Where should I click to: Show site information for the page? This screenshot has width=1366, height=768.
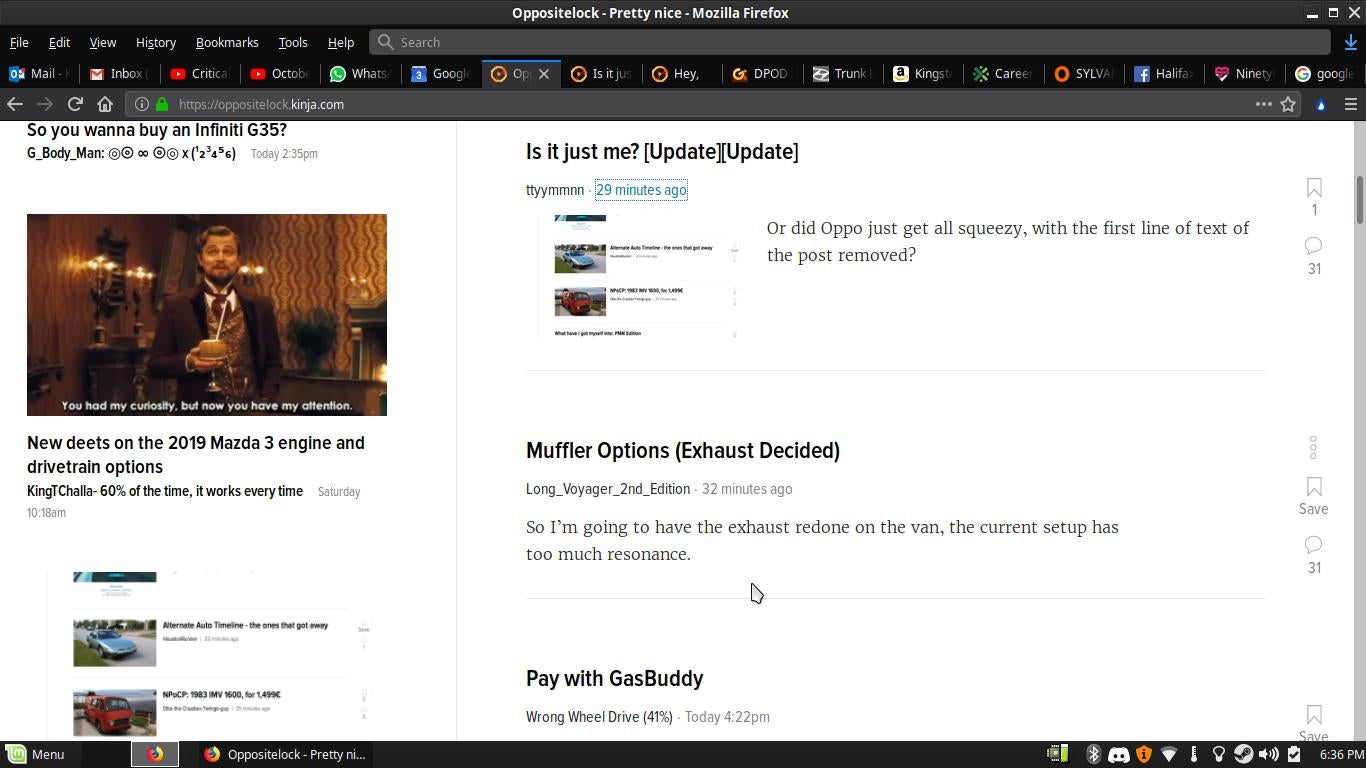[142, 104]
